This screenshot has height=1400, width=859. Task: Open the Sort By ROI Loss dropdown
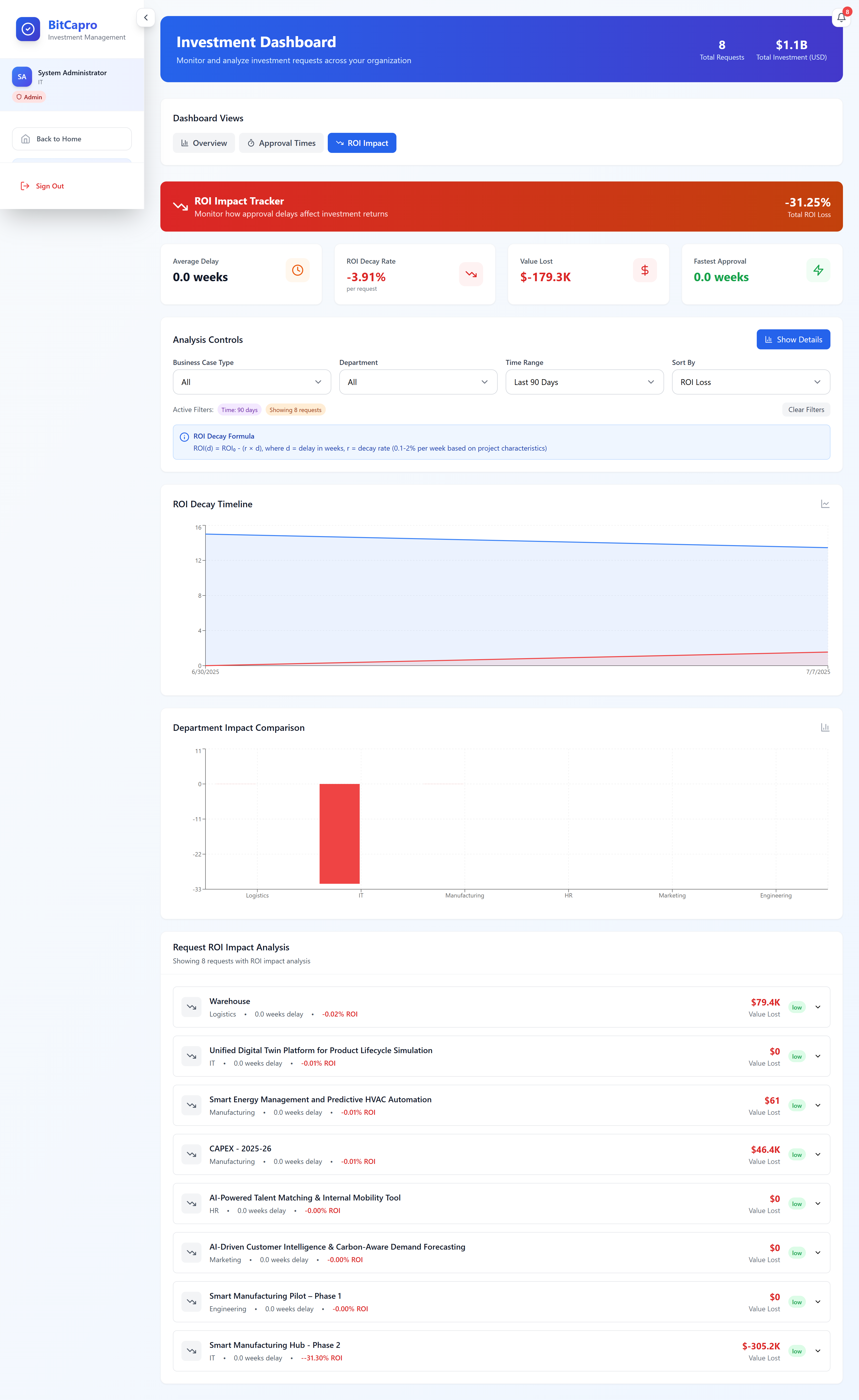click(750, 382)
